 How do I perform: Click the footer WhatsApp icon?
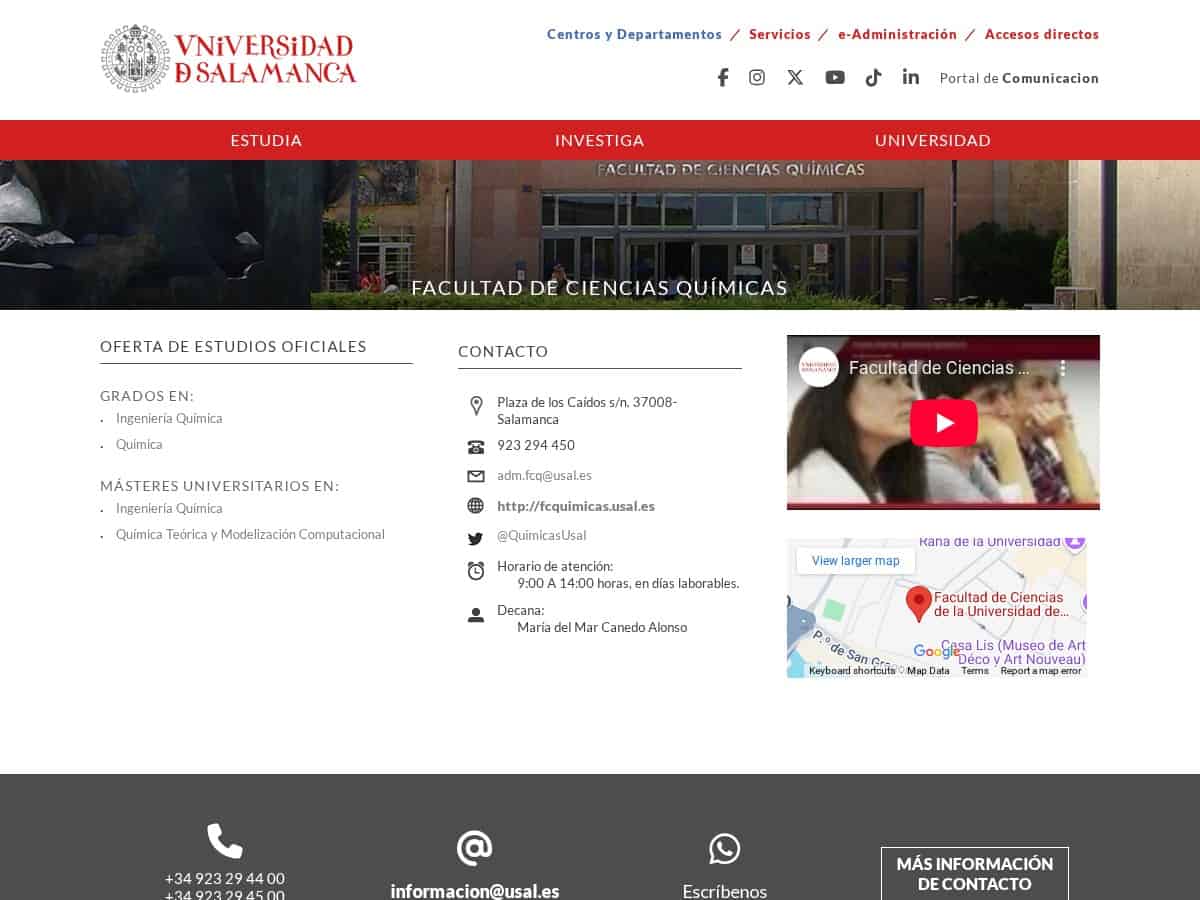(724, 849)
